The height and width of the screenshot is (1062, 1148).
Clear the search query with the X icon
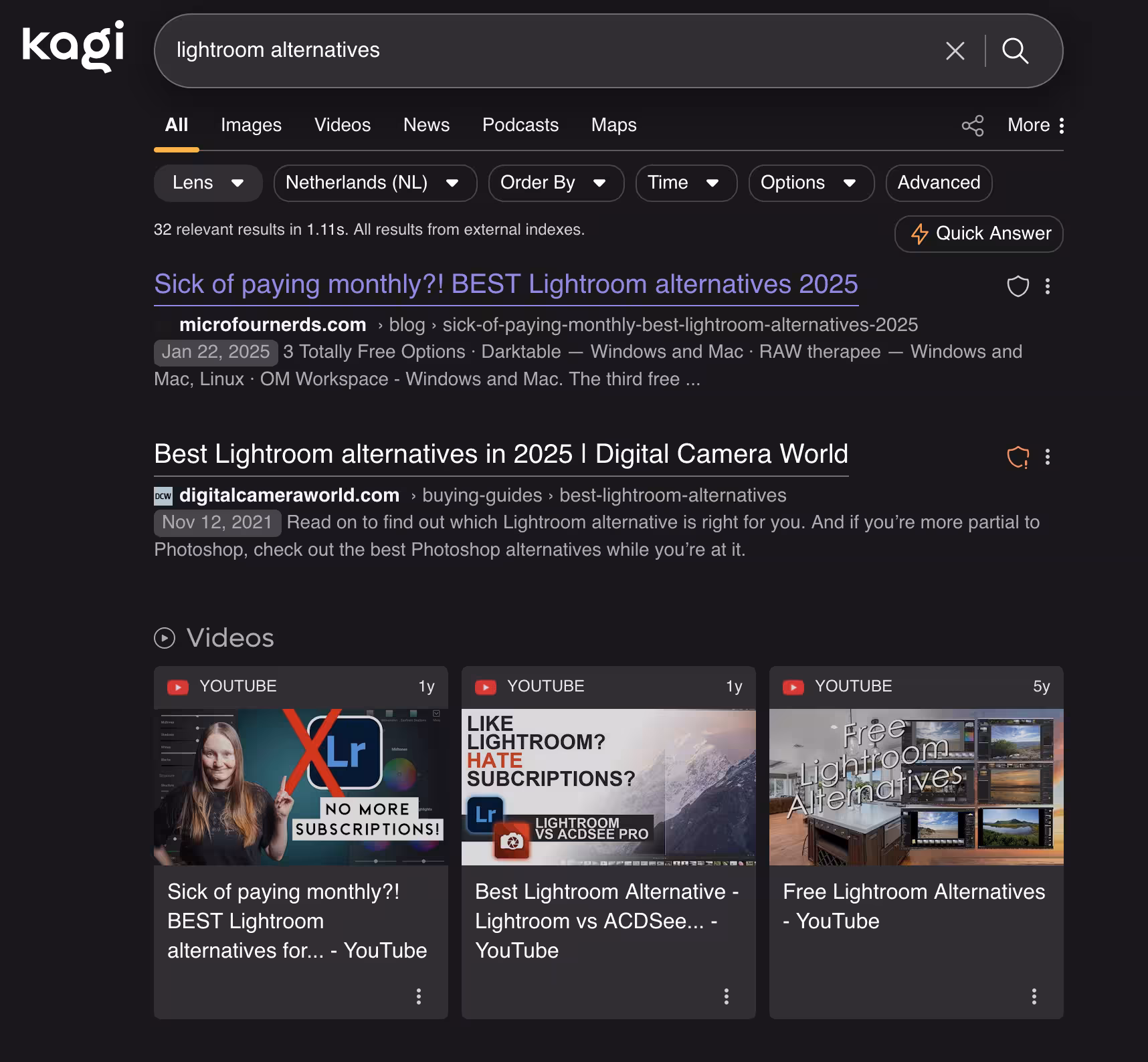coord(955,51)
